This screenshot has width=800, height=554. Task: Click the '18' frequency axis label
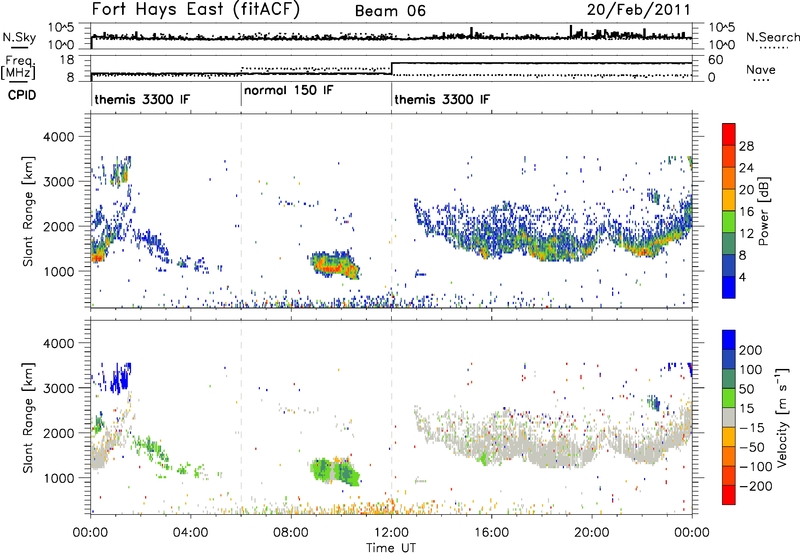click(x=67, y=60)
